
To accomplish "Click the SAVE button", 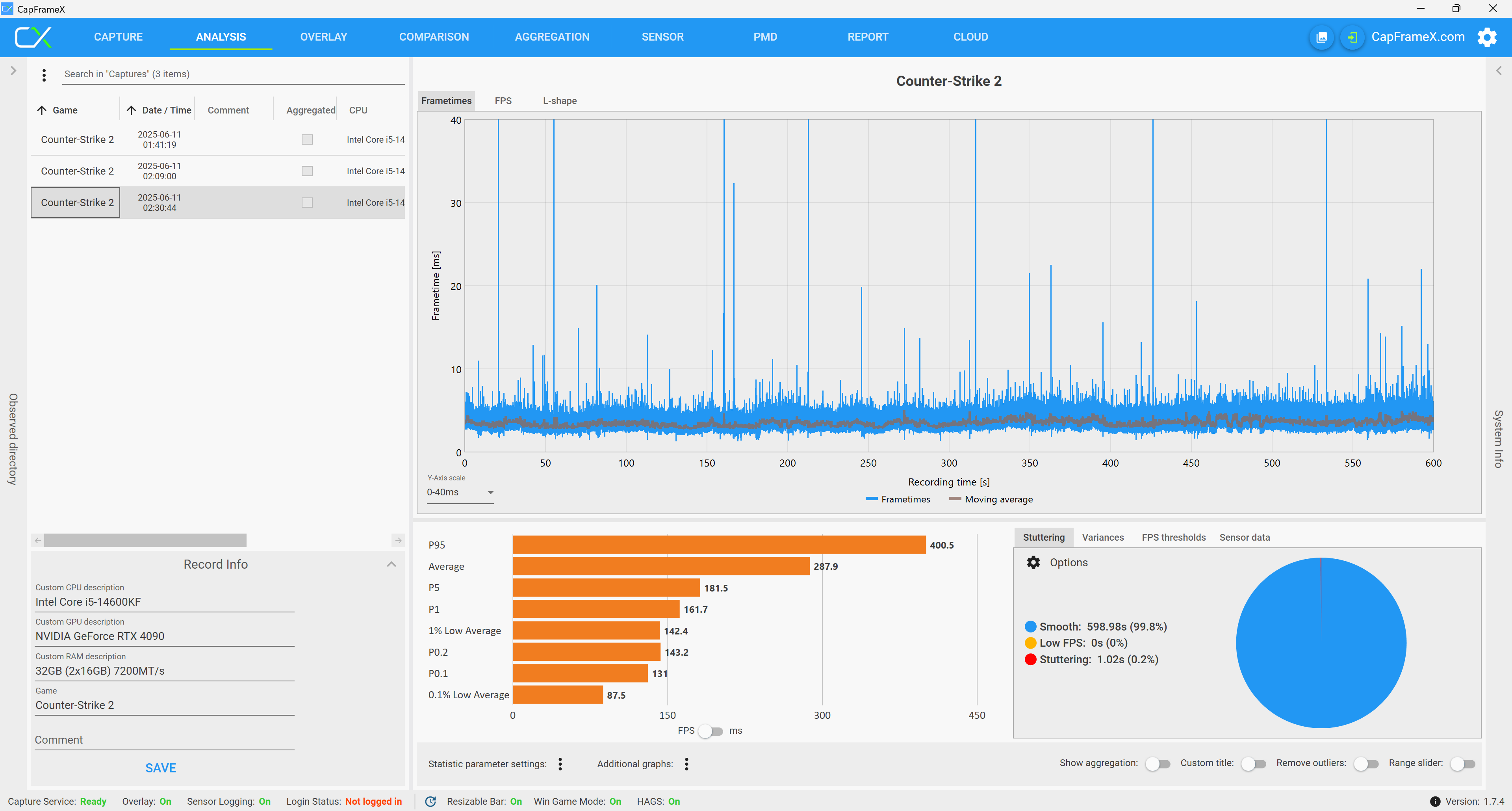I will pos(160,768).
